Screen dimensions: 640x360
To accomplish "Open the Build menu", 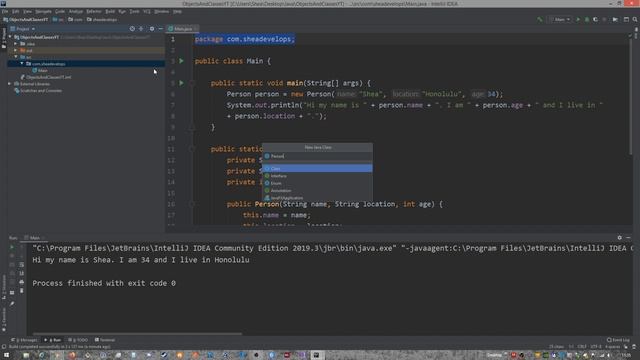I will [x=110, y=11].
